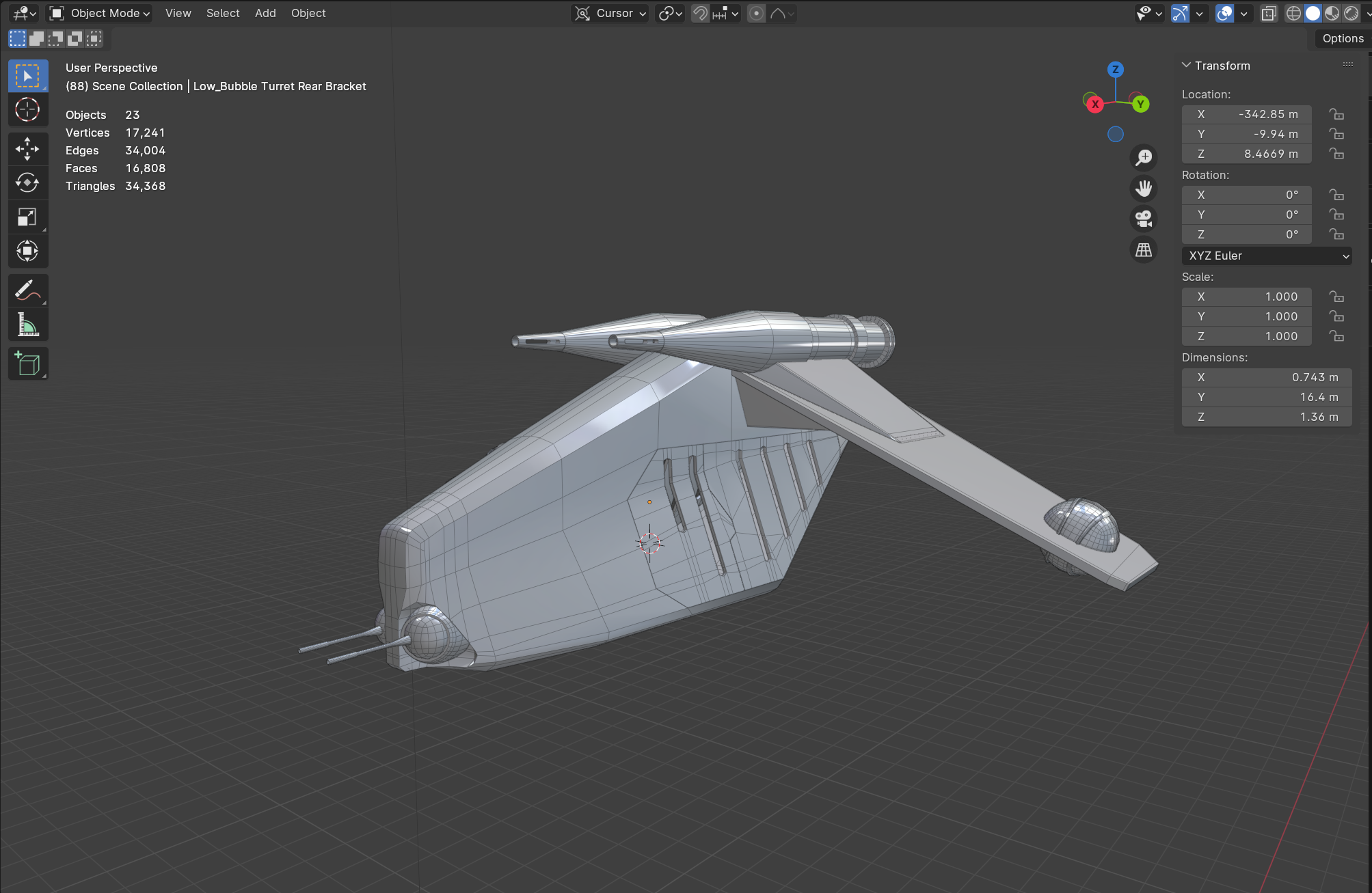The image size is (1372, 893).
Task: Choose Extend Selection mode
Action: coord(37,39)
